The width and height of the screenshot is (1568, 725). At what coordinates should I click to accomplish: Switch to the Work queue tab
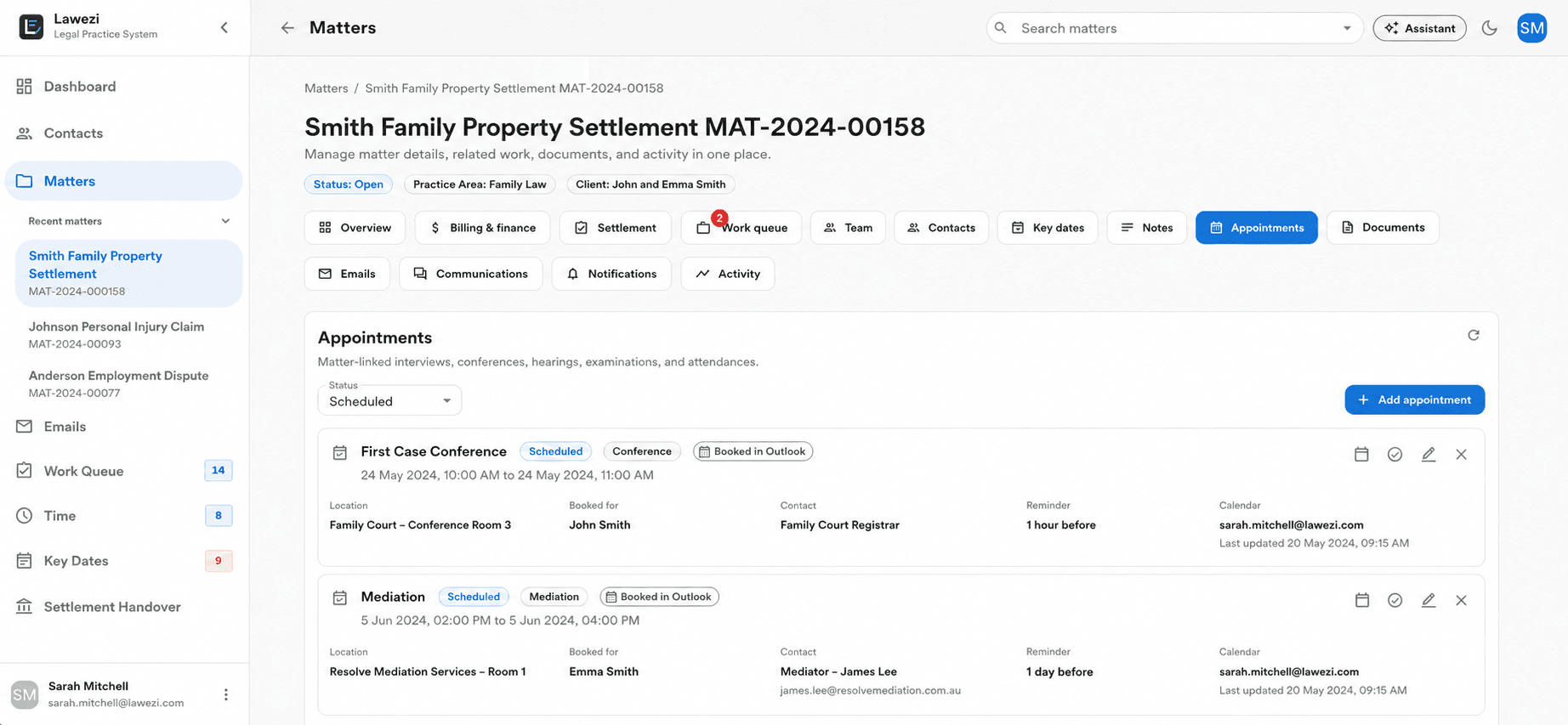(x=741, y=228)
